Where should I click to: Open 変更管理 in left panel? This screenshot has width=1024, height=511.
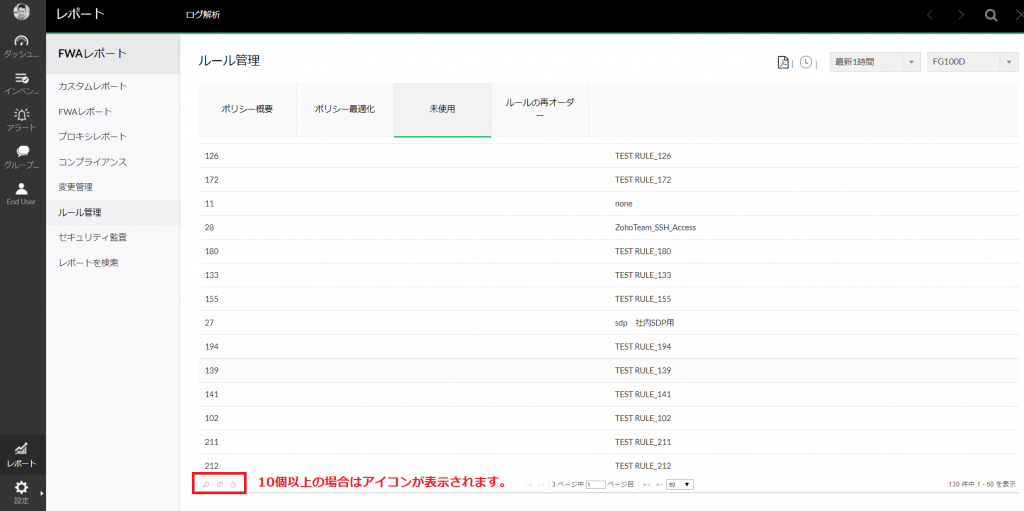(75, 187)
